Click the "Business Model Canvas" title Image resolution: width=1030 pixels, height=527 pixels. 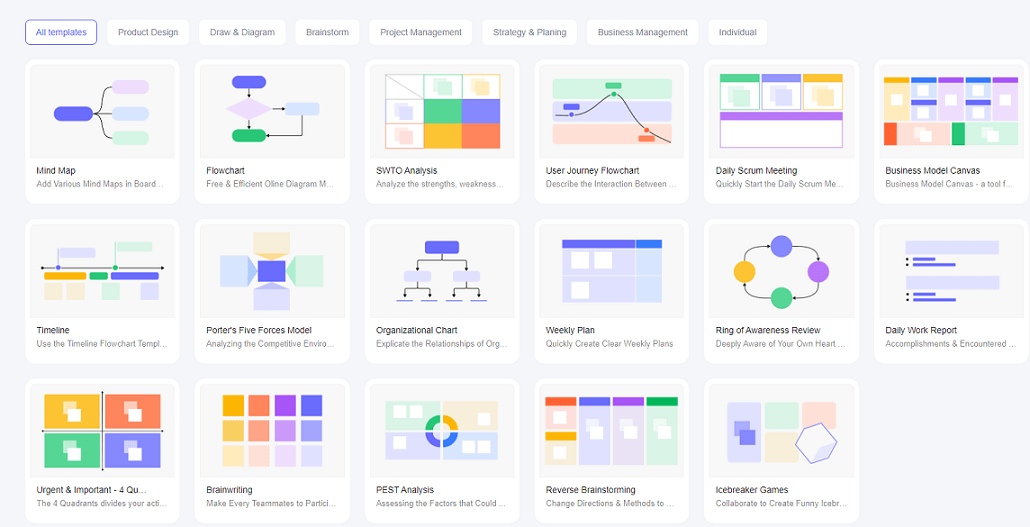932,171
